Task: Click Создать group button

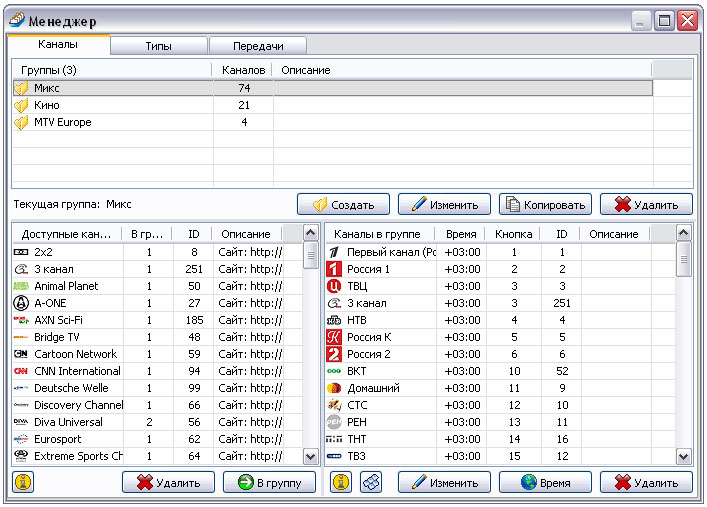Action: 344,204
